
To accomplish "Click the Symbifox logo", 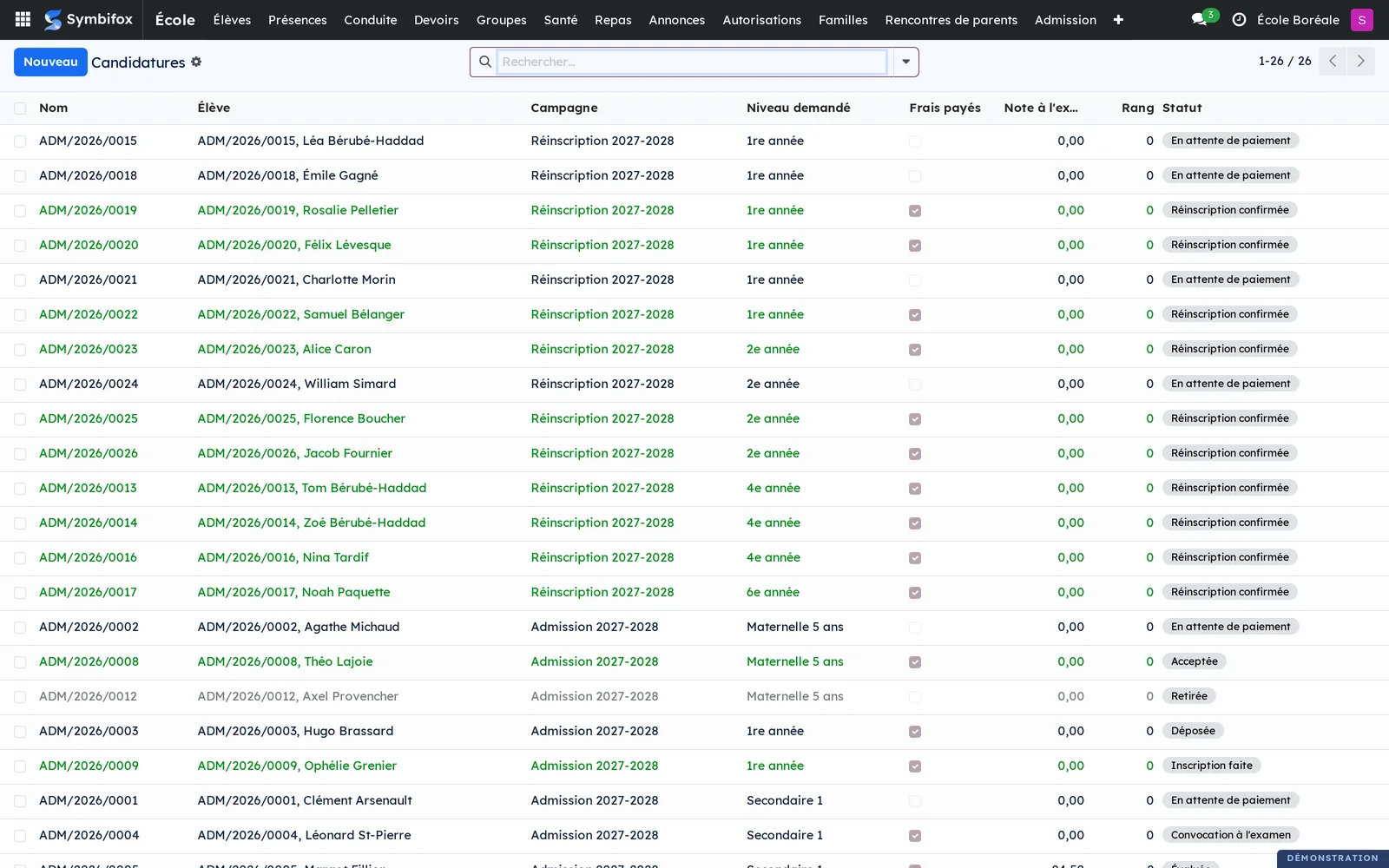I will click(x=89, y=19).
